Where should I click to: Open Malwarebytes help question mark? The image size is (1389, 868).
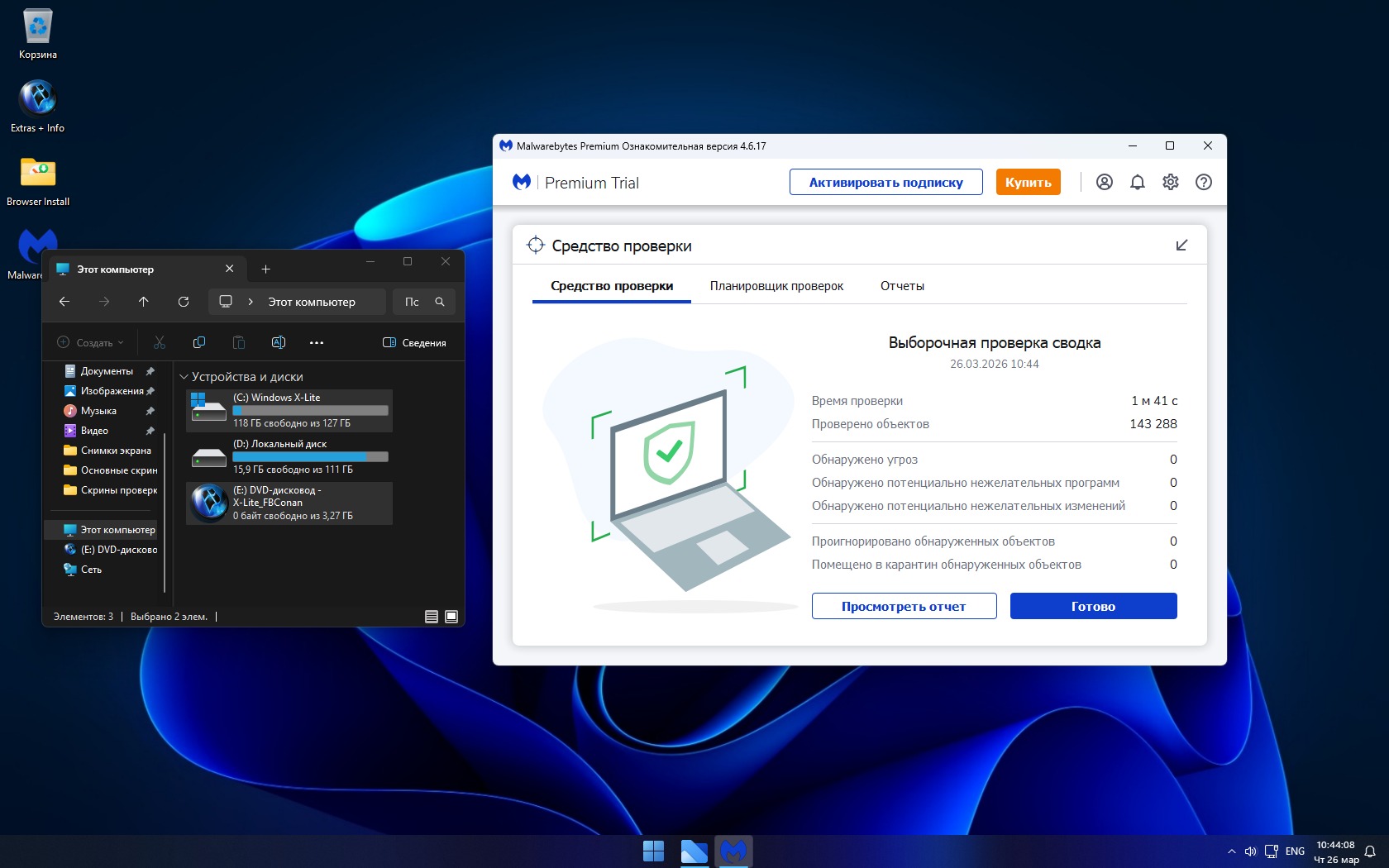pyautogui.click(x=1204, y=182)
